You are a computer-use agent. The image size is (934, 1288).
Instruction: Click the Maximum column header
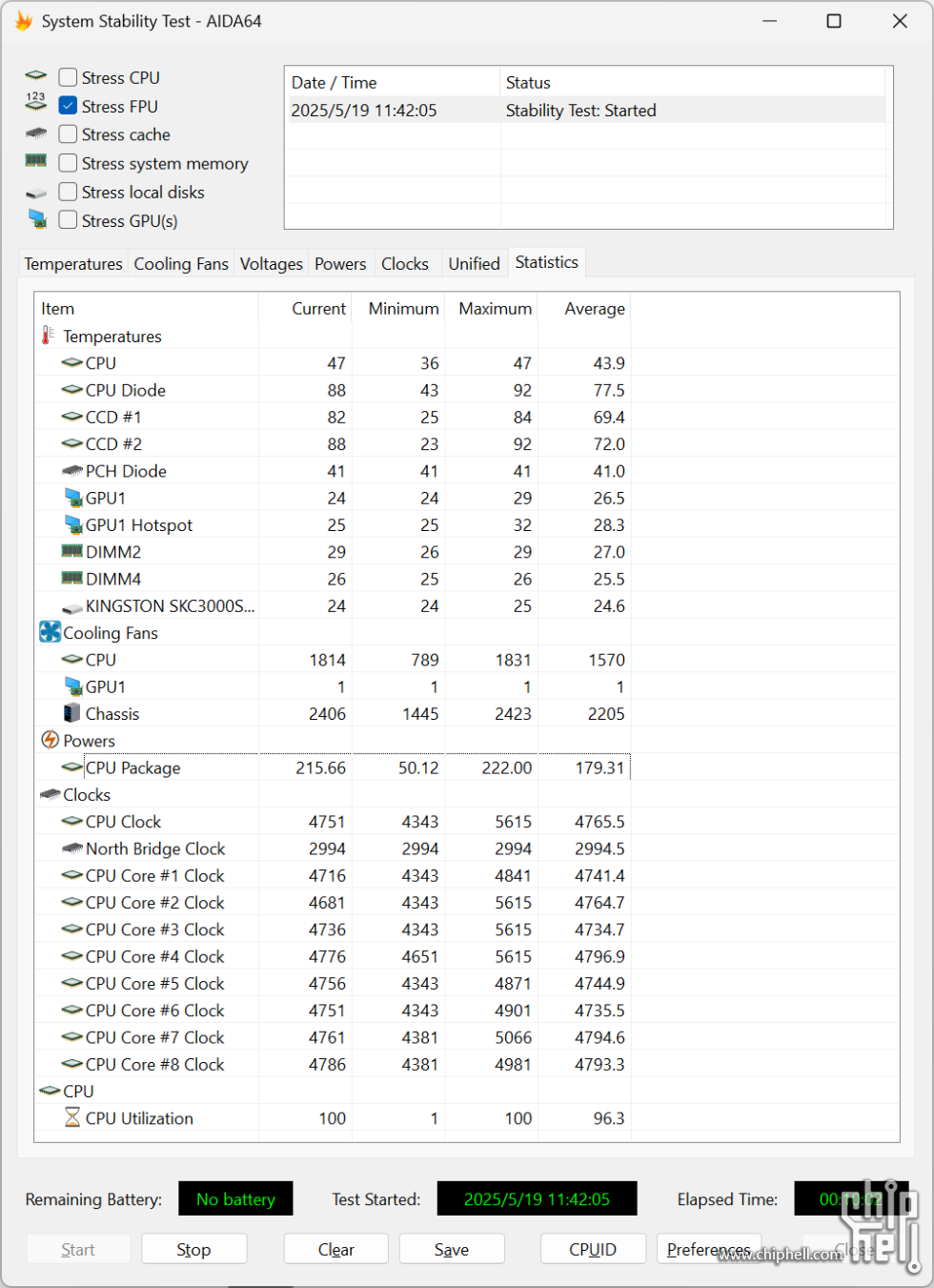point(491,308)
